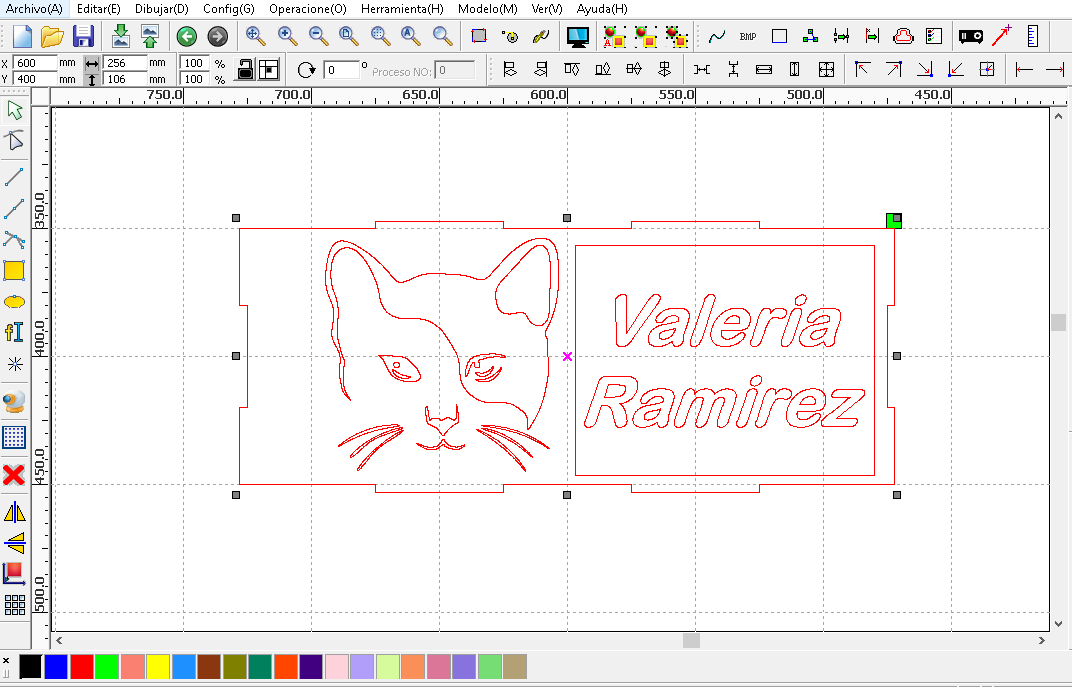
Task: Open the Operacione menu
Action: pos(307,9)
